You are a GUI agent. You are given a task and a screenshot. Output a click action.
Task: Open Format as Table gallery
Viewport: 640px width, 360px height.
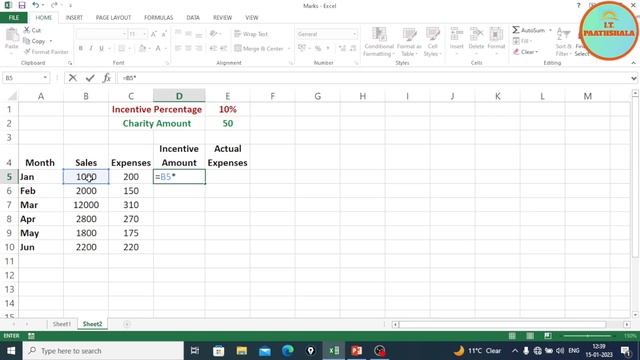(x=409, y=42)
